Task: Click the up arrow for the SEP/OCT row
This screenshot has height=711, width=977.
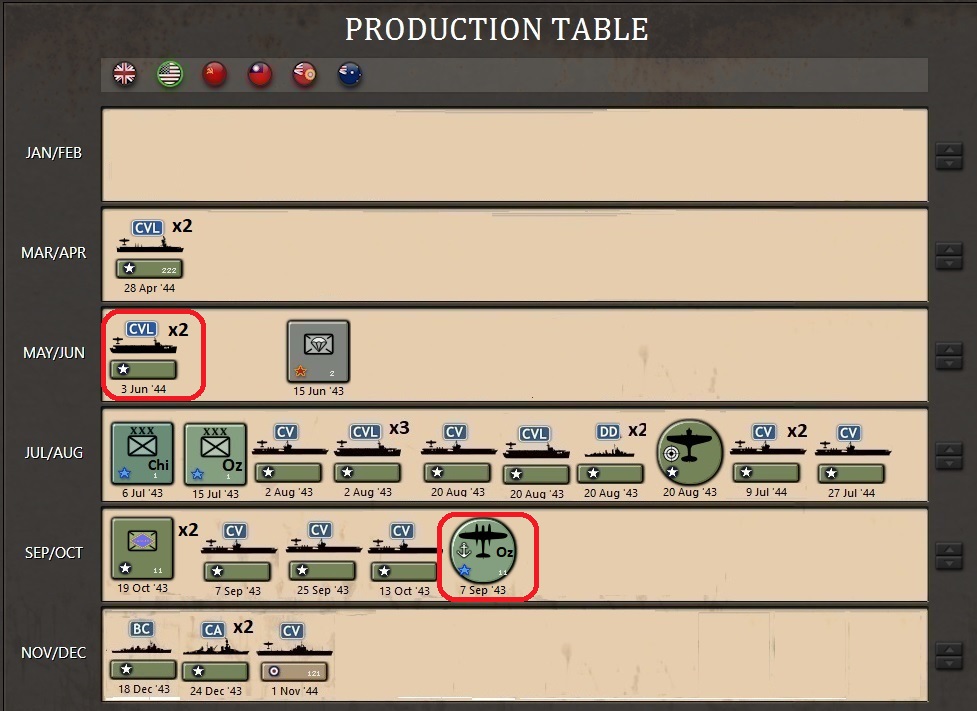Action: [949, 549]
